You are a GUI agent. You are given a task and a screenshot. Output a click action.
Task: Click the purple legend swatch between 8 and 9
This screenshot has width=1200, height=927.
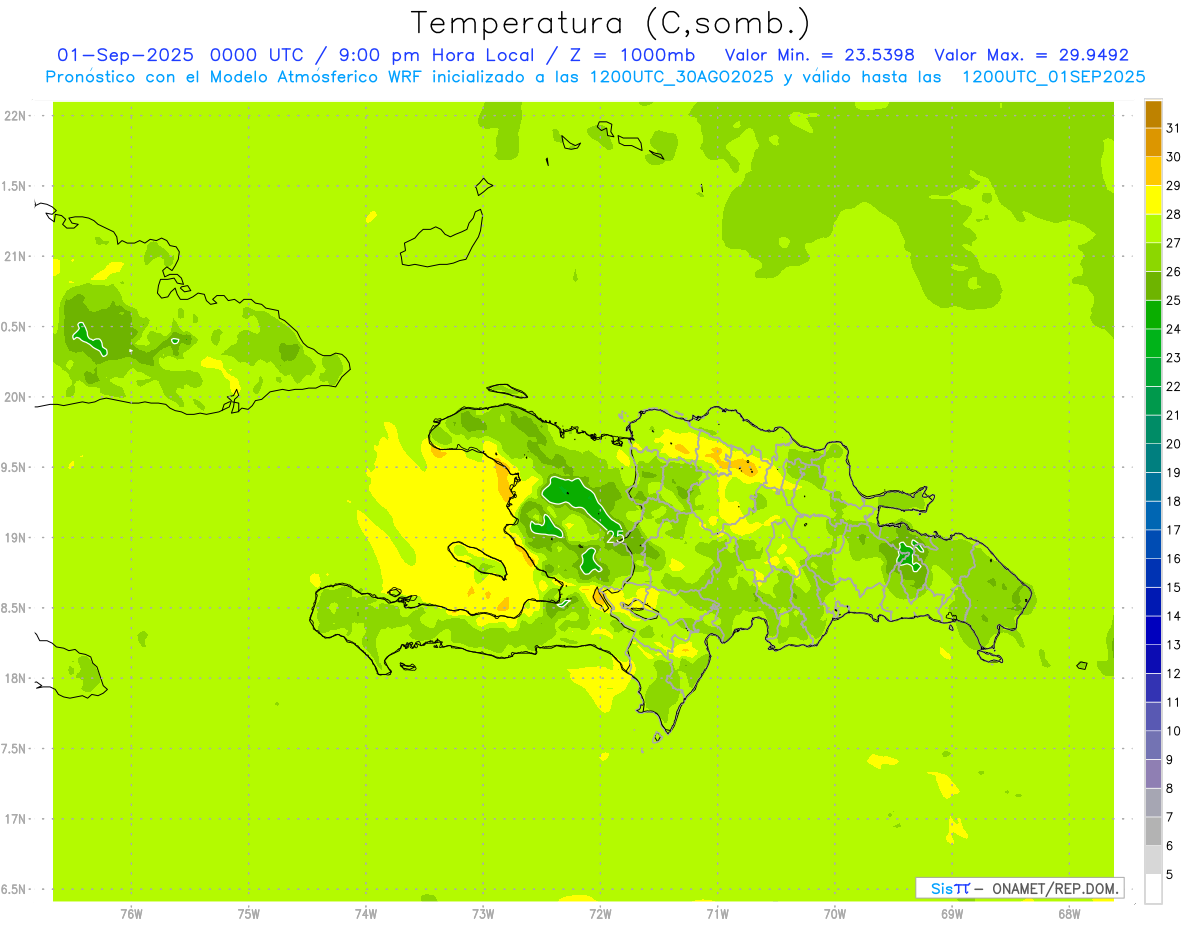(x=1153, y=774)
